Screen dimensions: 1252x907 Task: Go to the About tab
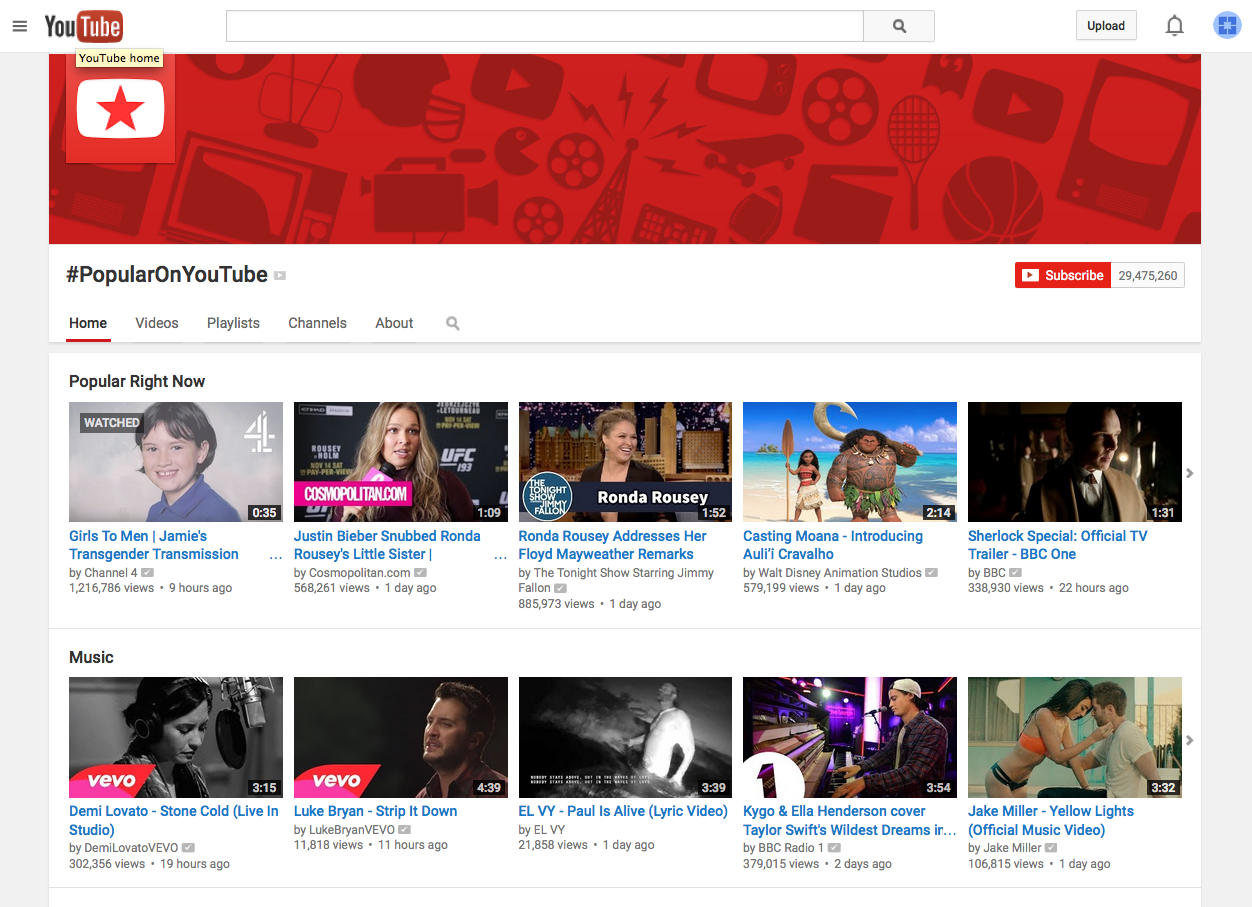click(394, 323)
